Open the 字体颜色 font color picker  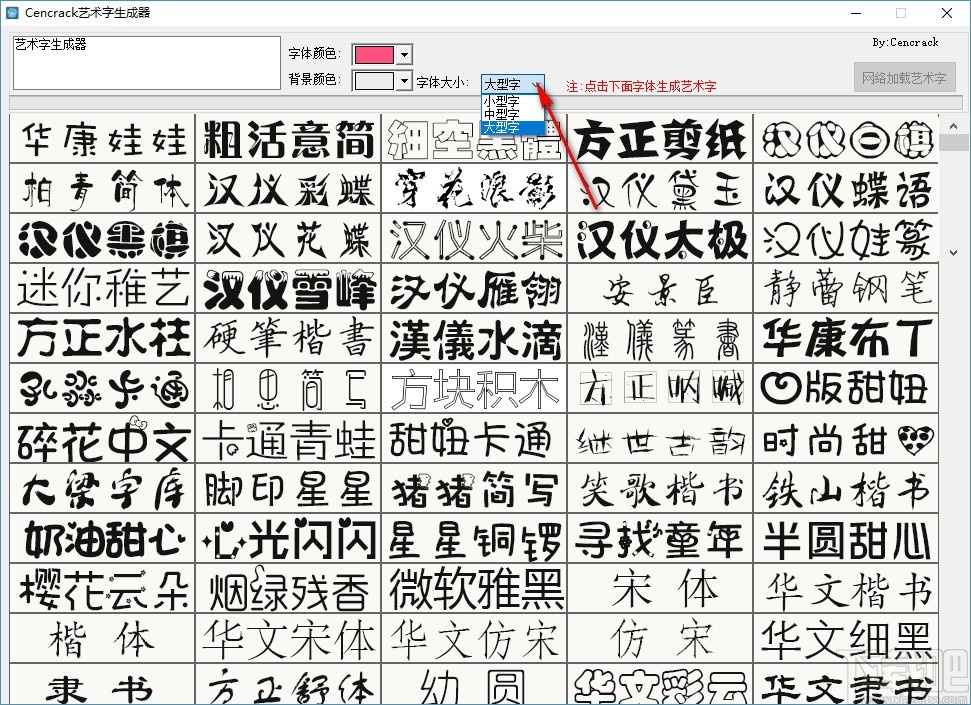point(405,54)
